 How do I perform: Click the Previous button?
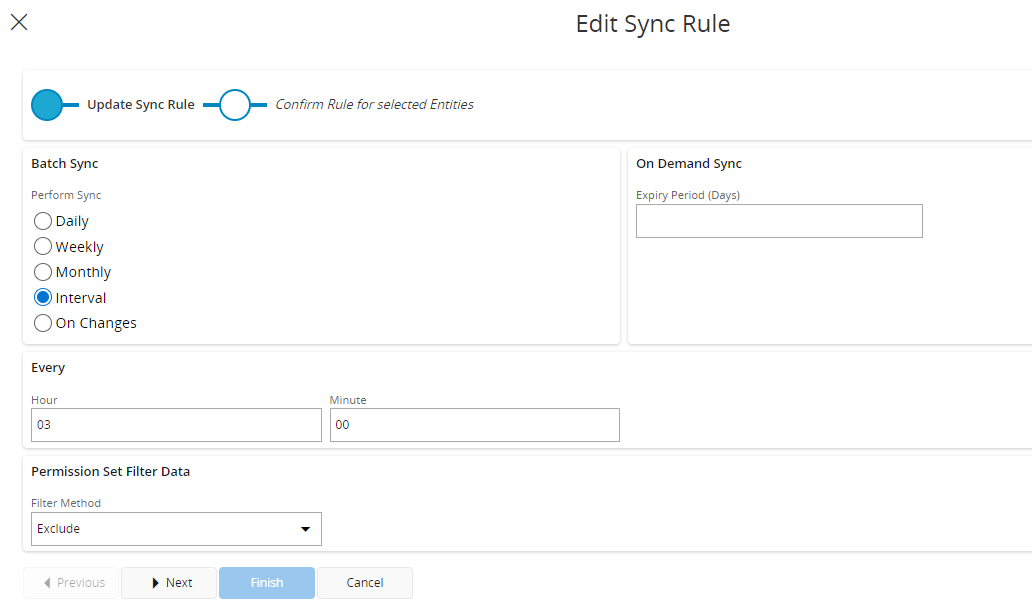(x=71, y=583)
